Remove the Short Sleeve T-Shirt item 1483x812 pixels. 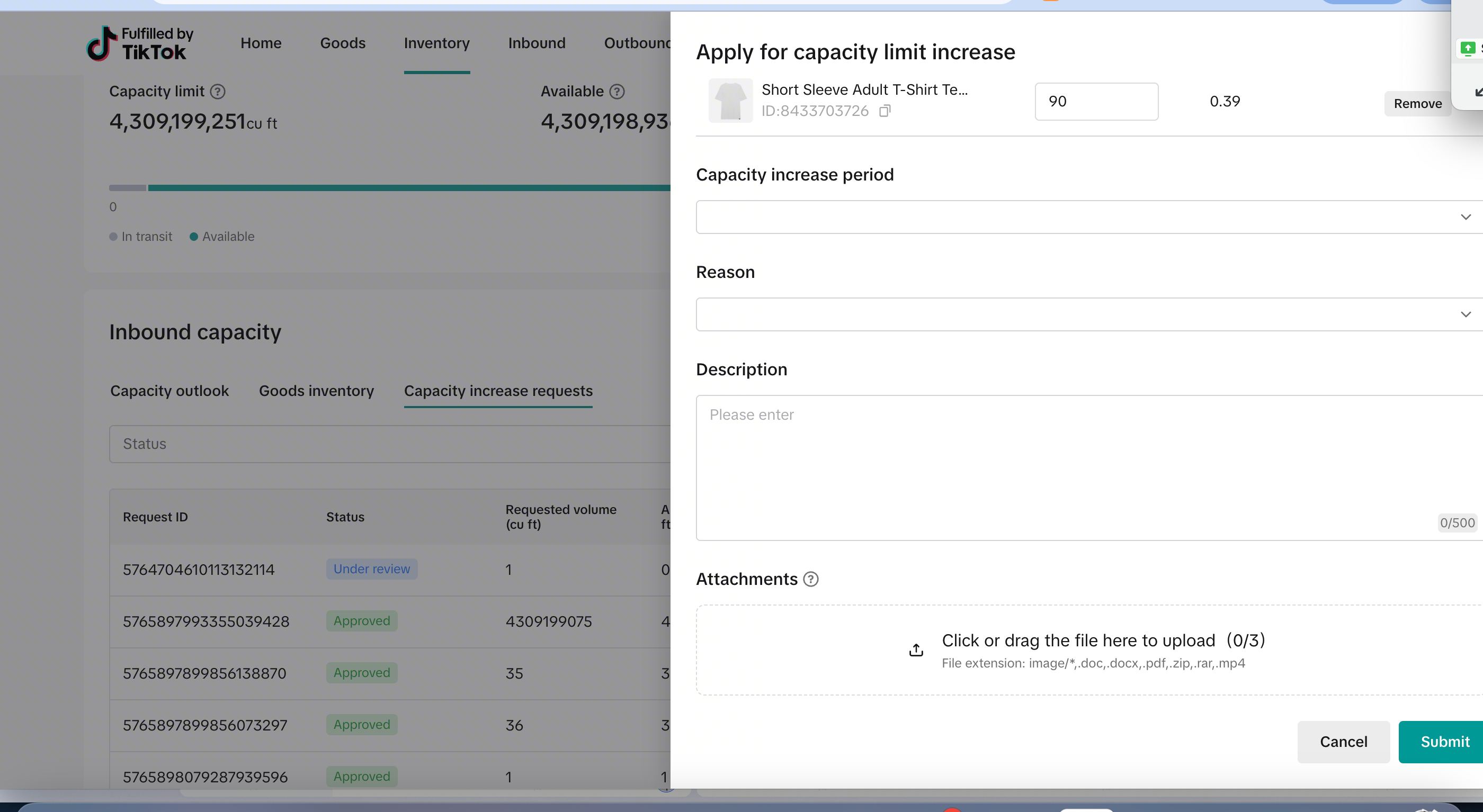click(1417, 104)
